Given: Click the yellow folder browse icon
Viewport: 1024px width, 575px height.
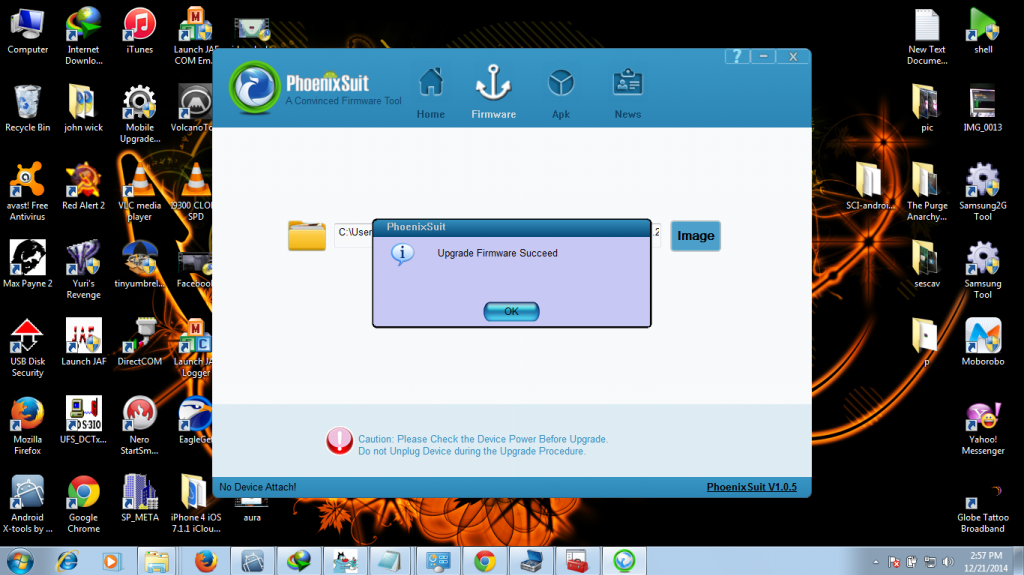Looking at the screenshot, I should (307, 236).
